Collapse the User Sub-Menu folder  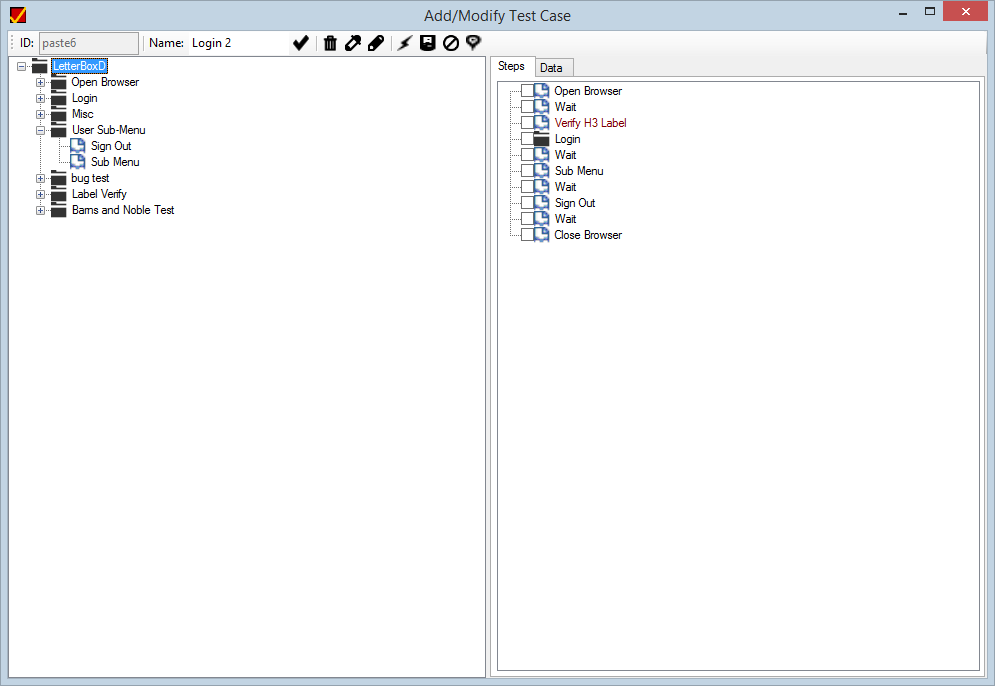click(41, 130)
